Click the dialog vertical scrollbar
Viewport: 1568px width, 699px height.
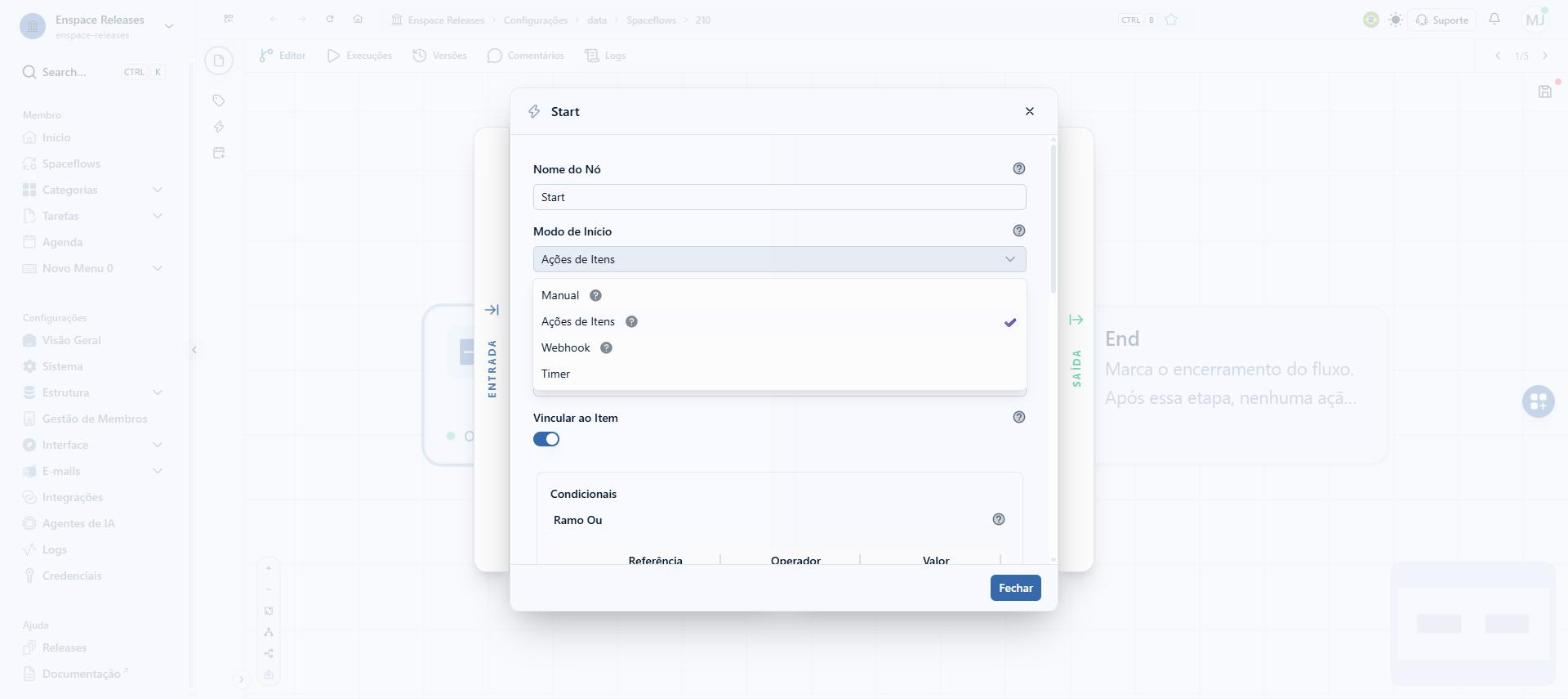[x=1053, y=220]
